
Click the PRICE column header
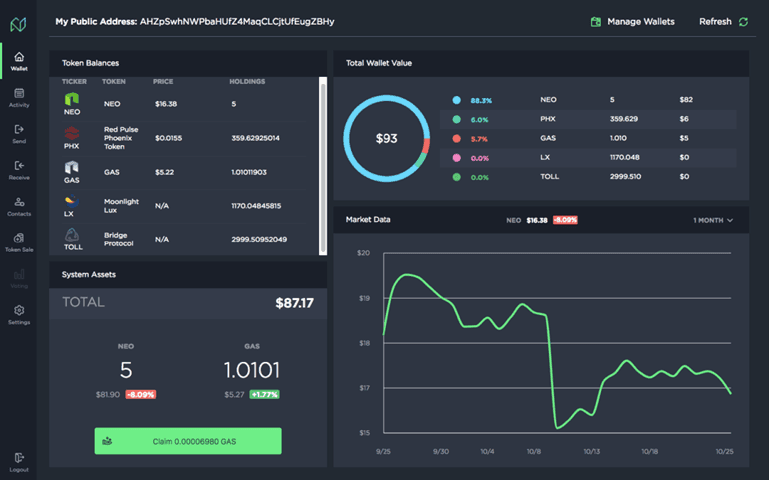click(x=163, y=81)
